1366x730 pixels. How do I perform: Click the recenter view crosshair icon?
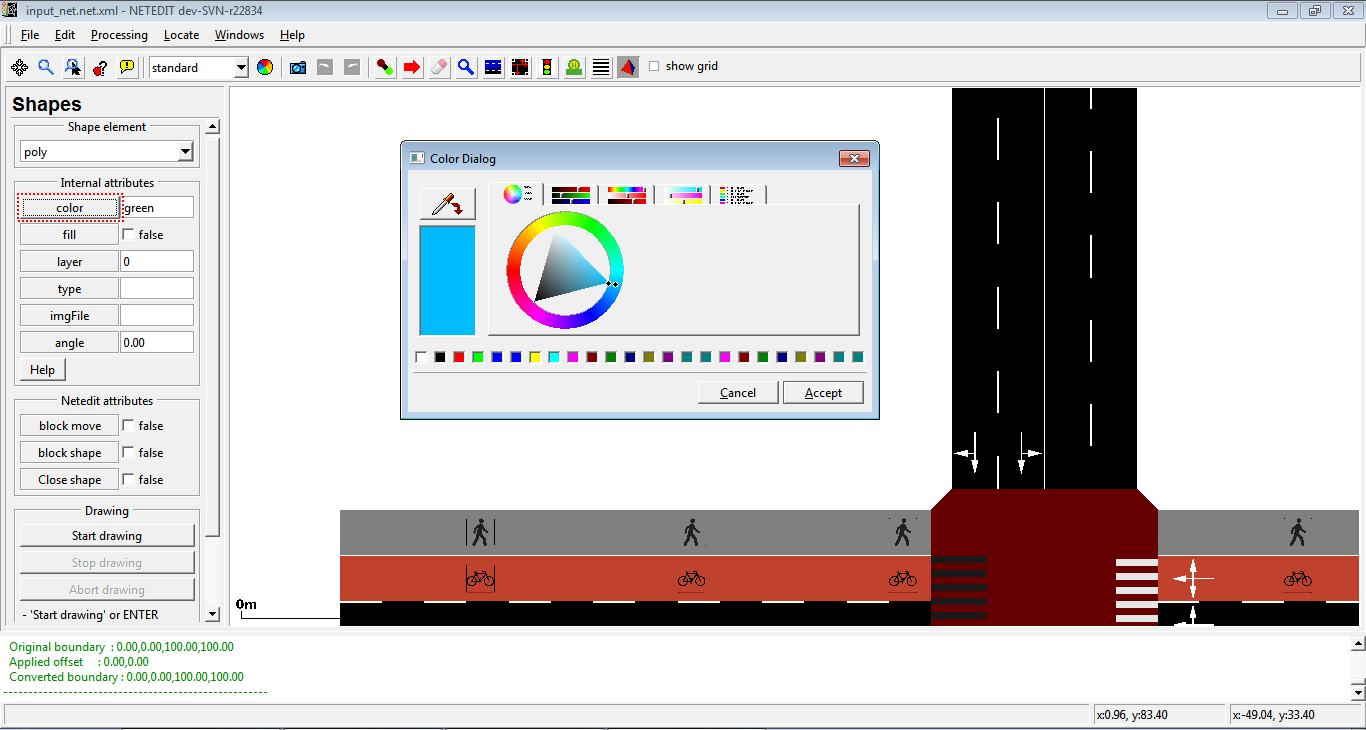click(x=19, y=68)
